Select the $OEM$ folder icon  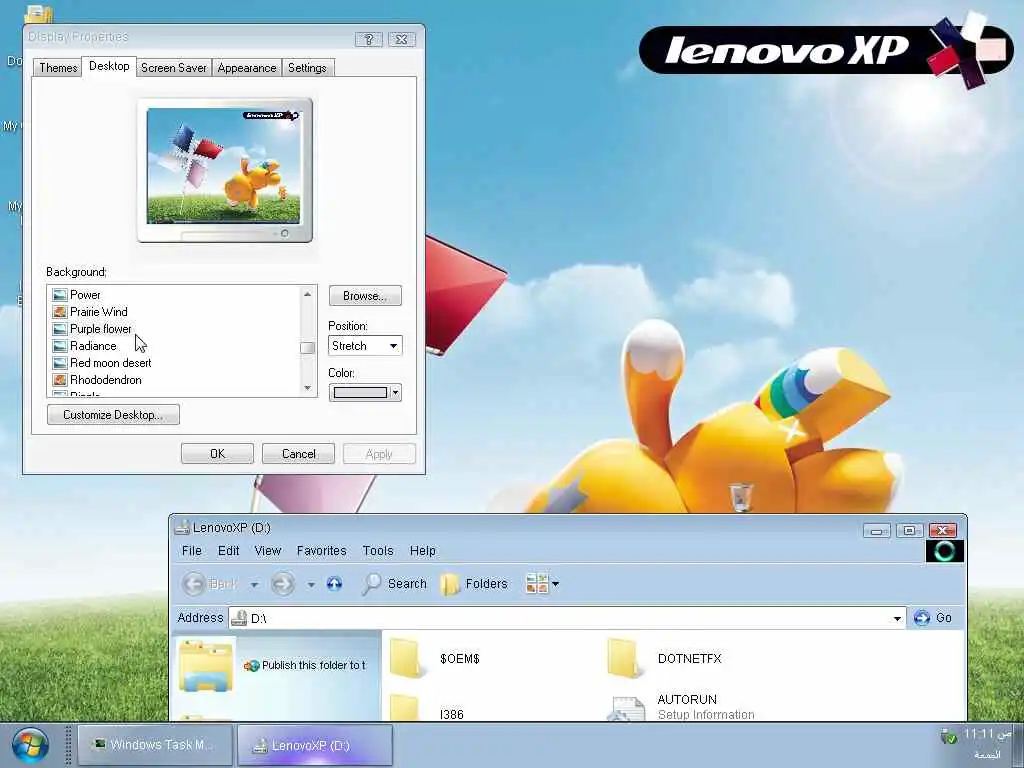click(407, 658)
